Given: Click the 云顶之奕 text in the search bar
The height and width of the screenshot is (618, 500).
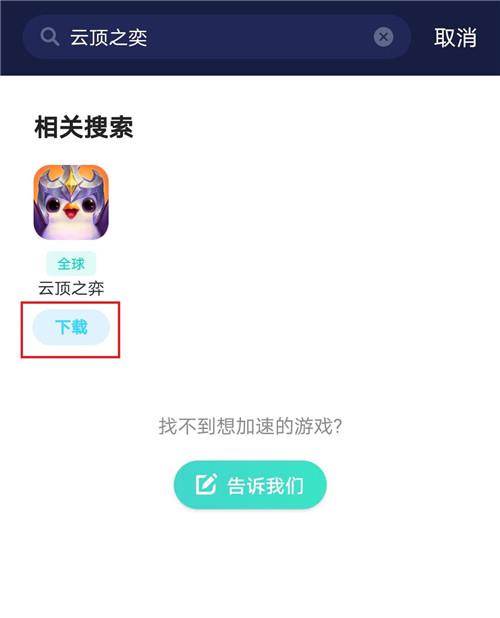Looking at the screenshot, I should (108, 38).
